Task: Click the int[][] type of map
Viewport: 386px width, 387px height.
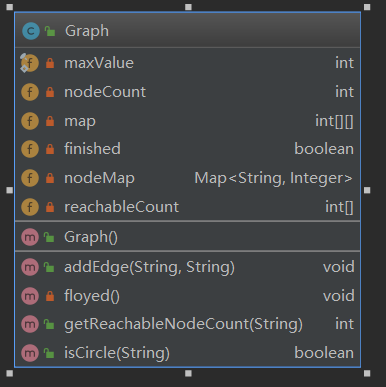Action: tap(334, 121)
